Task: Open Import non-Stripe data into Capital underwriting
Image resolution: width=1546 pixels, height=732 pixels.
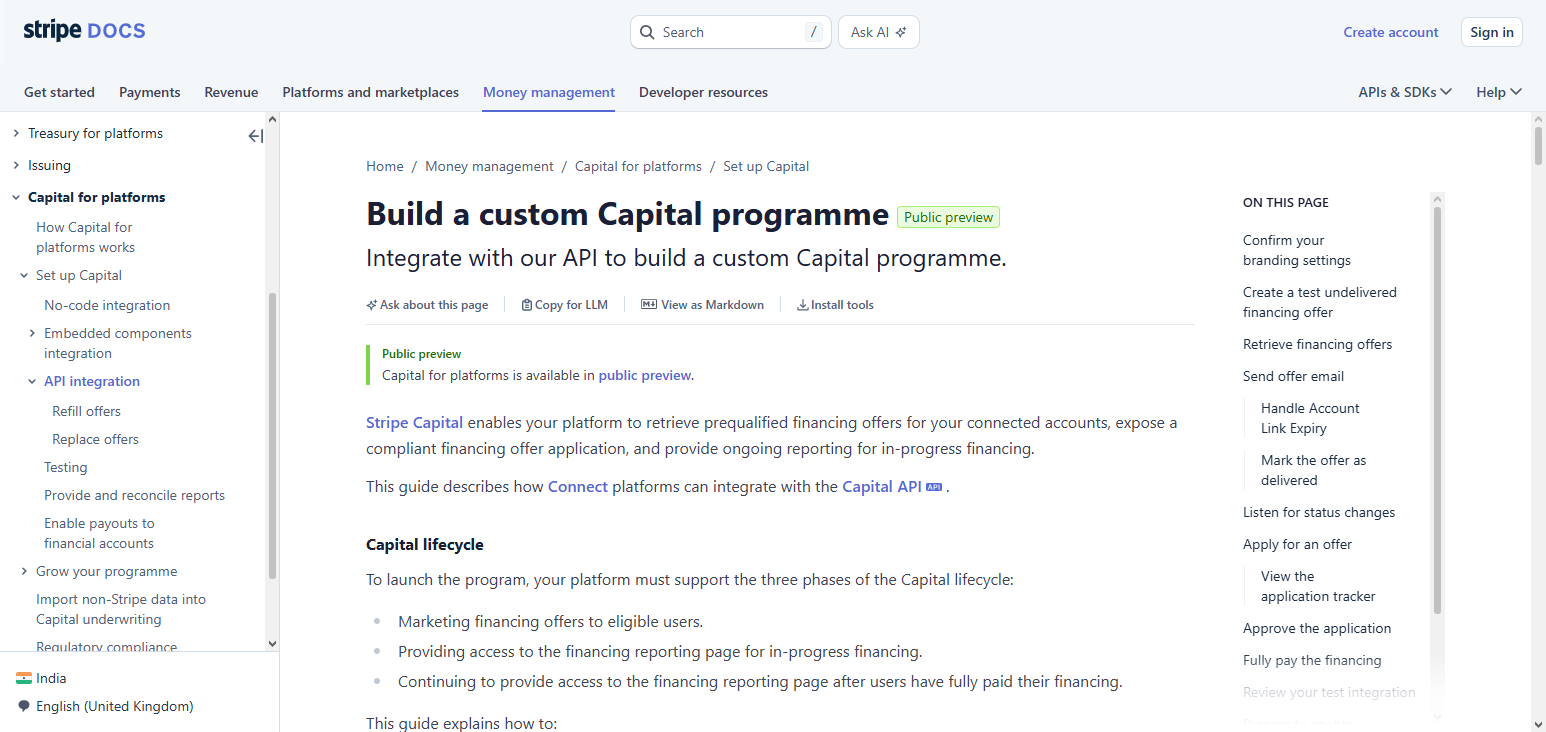Action: (121, 609)
